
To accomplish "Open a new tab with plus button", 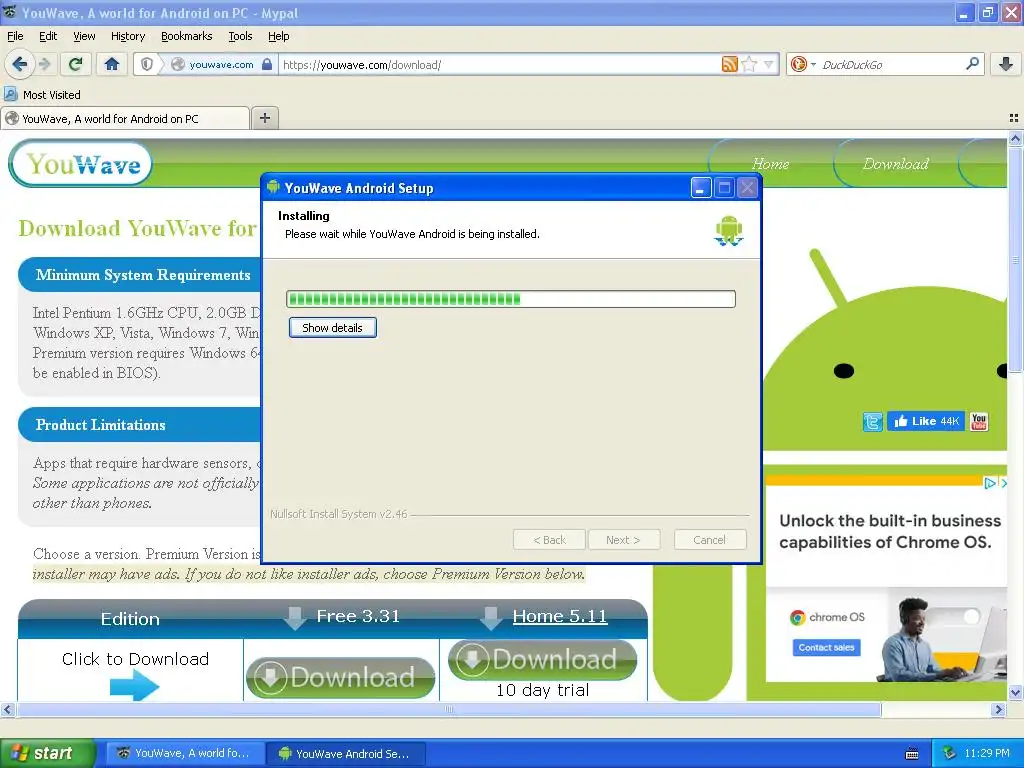I will coord(264,118).
